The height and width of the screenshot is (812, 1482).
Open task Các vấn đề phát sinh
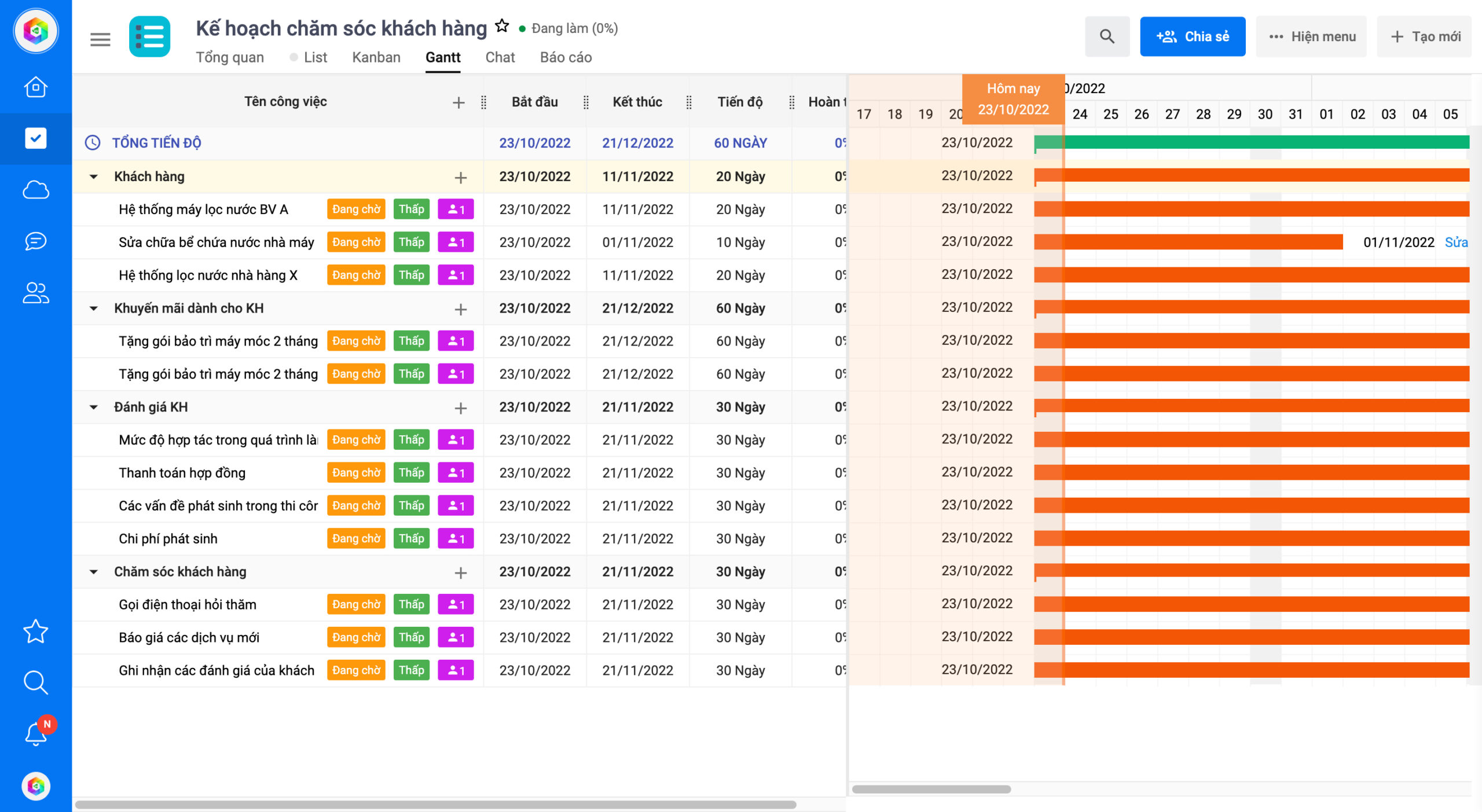218,506
